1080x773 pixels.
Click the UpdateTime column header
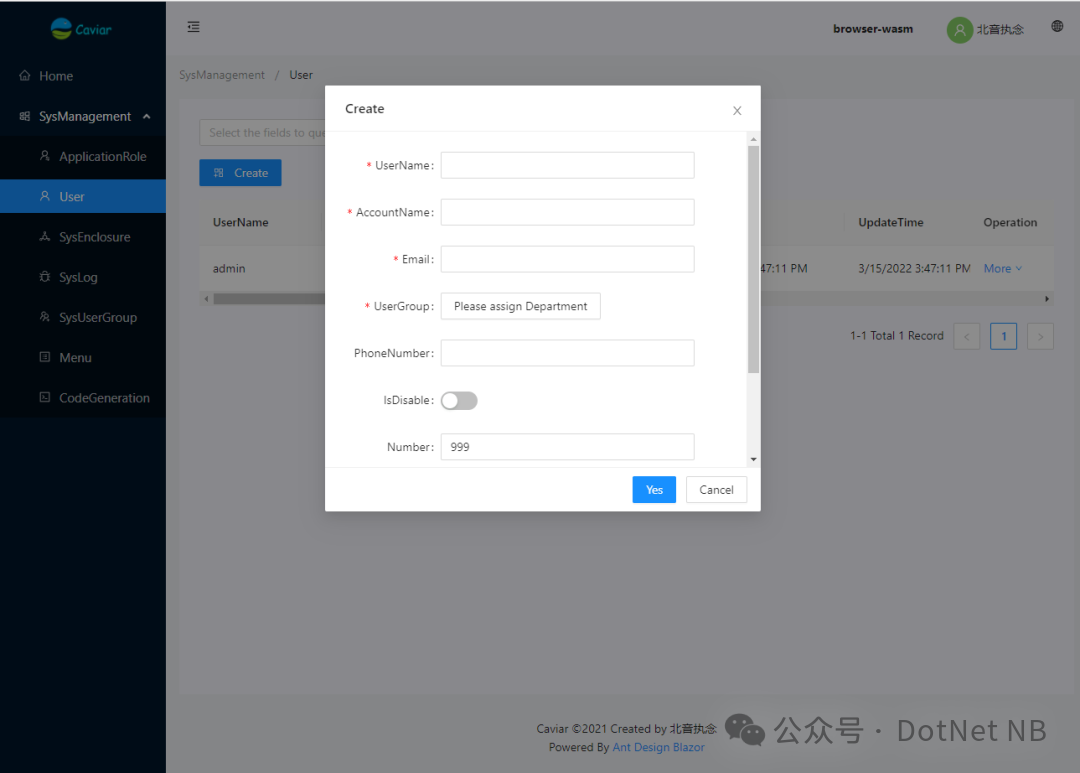(x=891, y=223)
